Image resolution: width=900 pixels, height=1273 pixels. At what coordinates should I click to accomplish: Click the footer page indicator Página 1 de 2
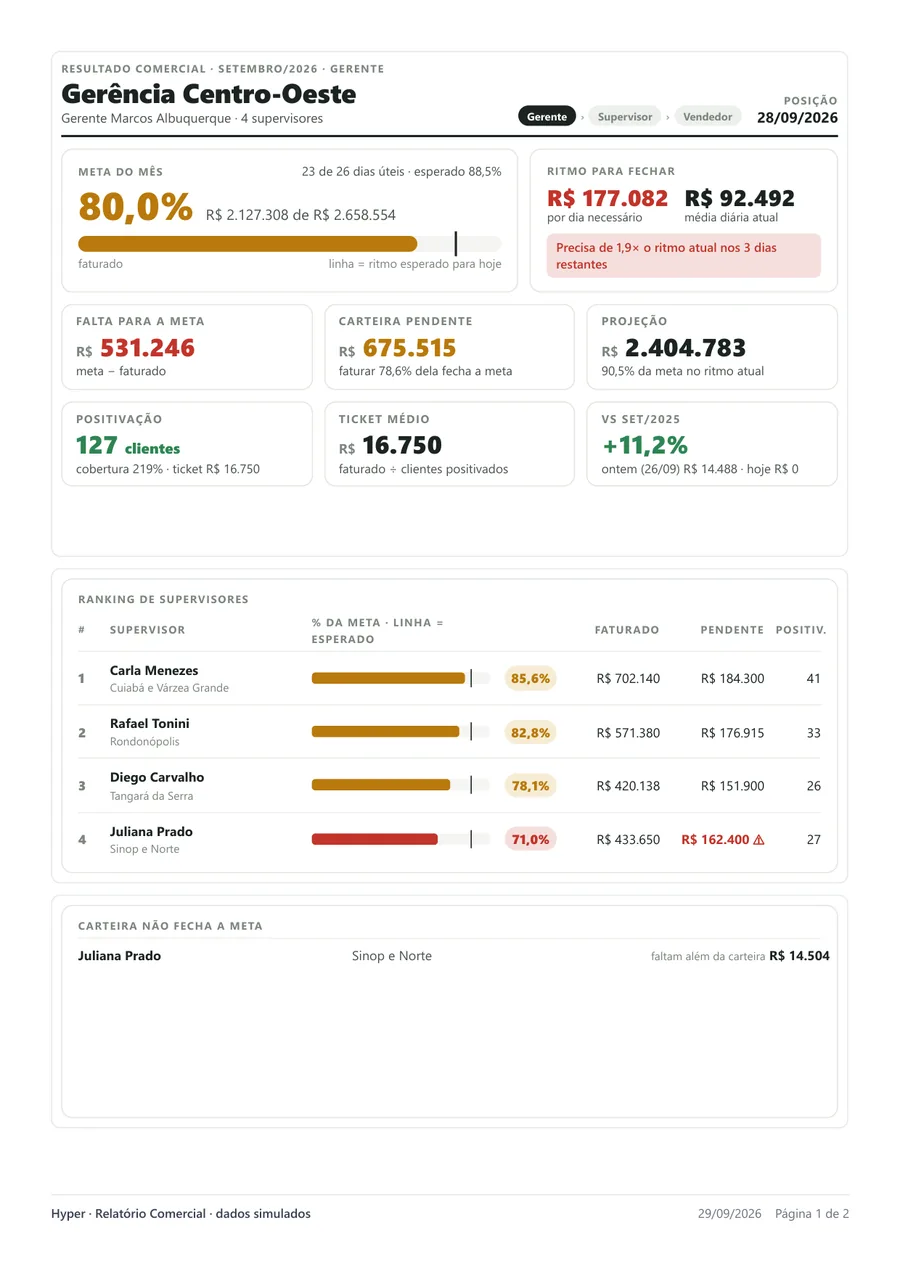pyautogui.click(x=812, y=1214)
